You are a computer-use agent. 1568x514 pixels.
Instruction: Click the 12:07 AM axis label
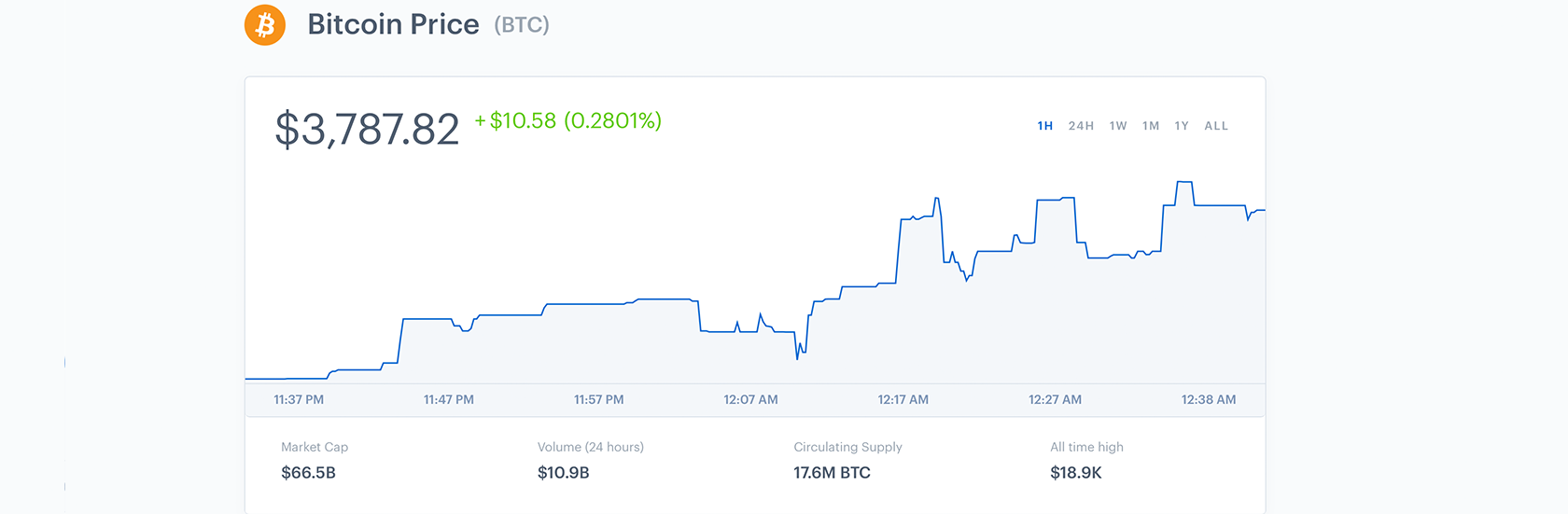pyautogui.click(x=750, y=399)
